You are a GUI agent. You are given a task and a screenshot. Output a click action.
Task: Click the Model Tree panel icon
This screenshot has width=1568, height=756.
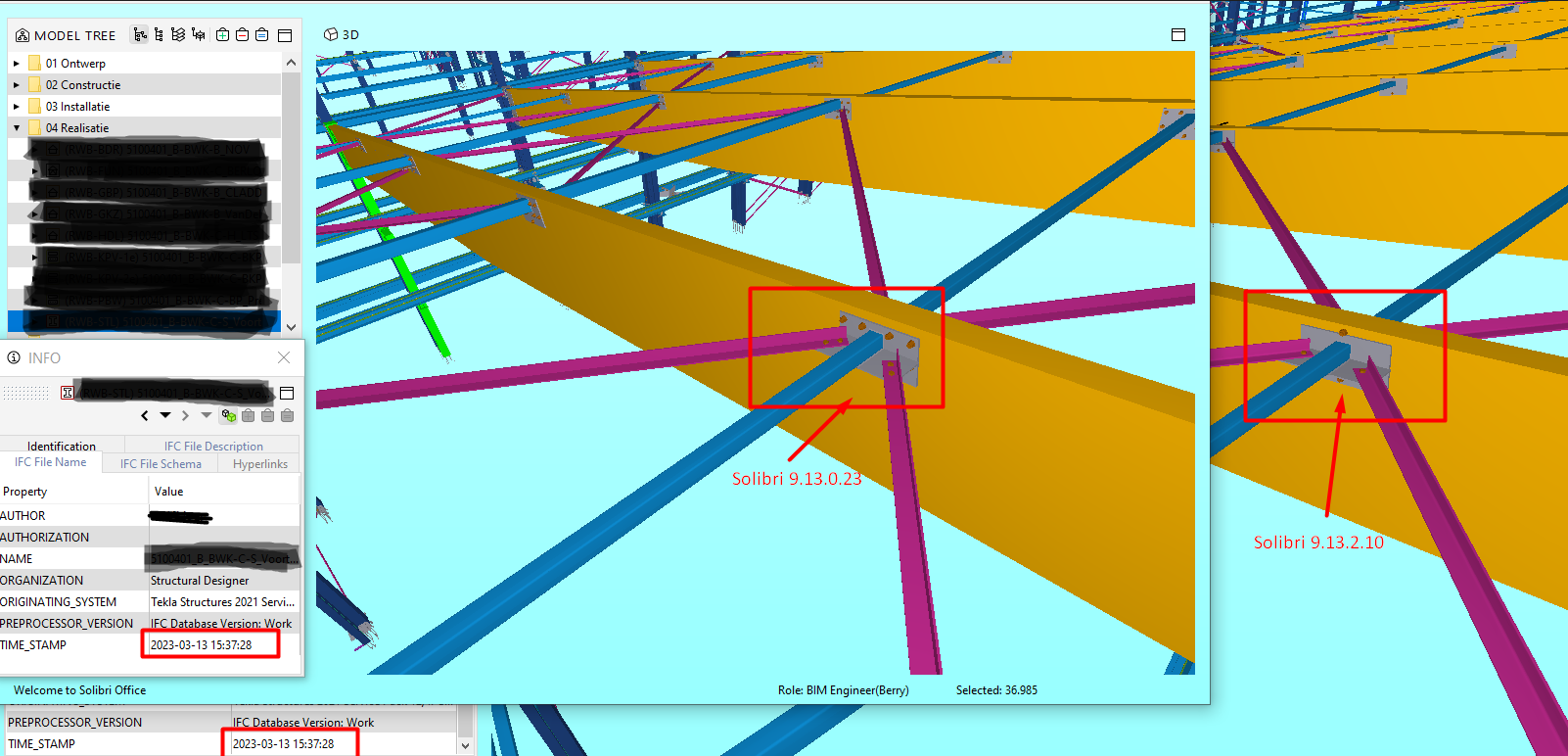click(x=23, y=35)
